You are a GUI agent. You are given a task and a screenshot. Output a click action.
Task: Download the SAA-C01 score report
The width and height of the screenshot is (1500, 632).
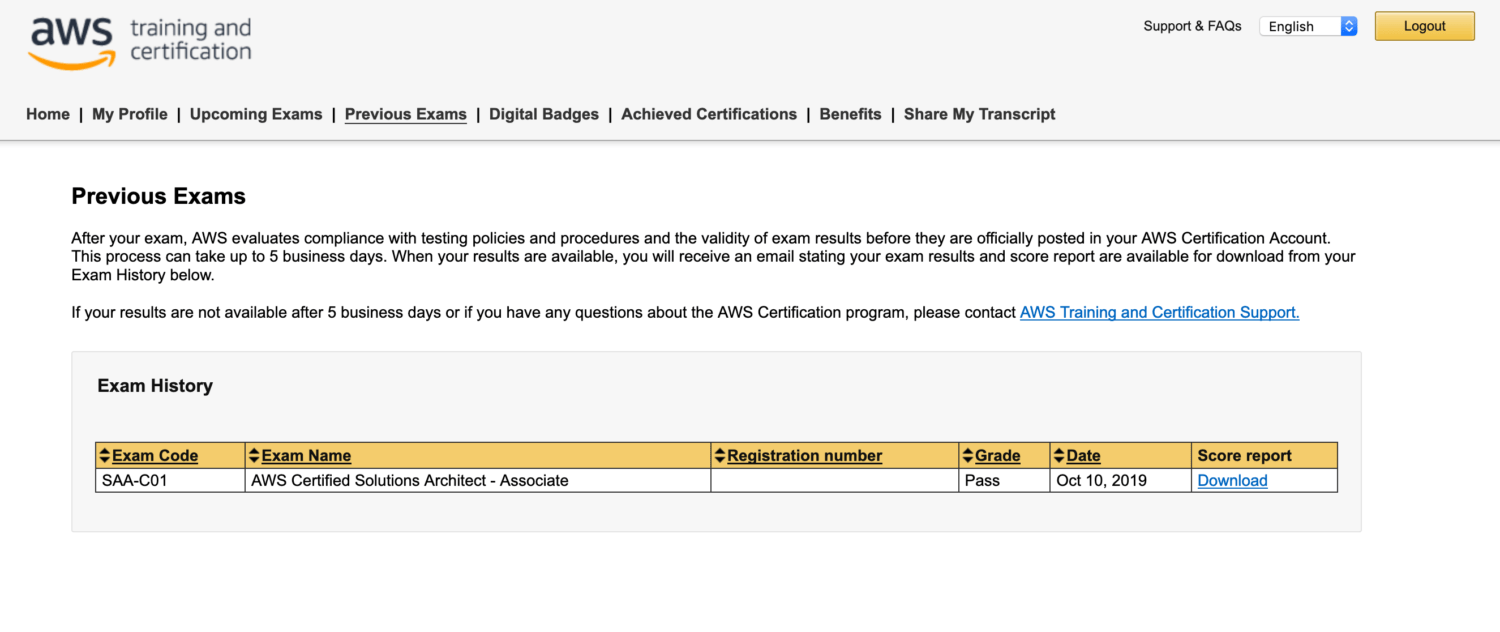pos(1232,481)
